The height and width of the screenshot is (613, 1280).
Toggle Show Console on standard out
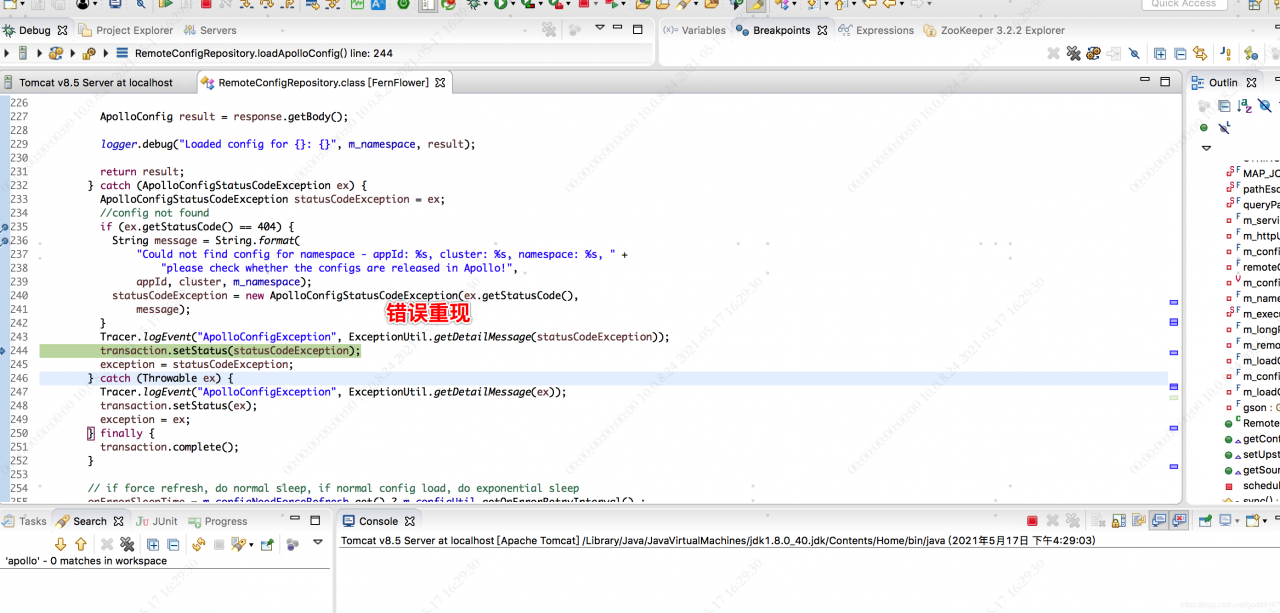(1159, 521)
